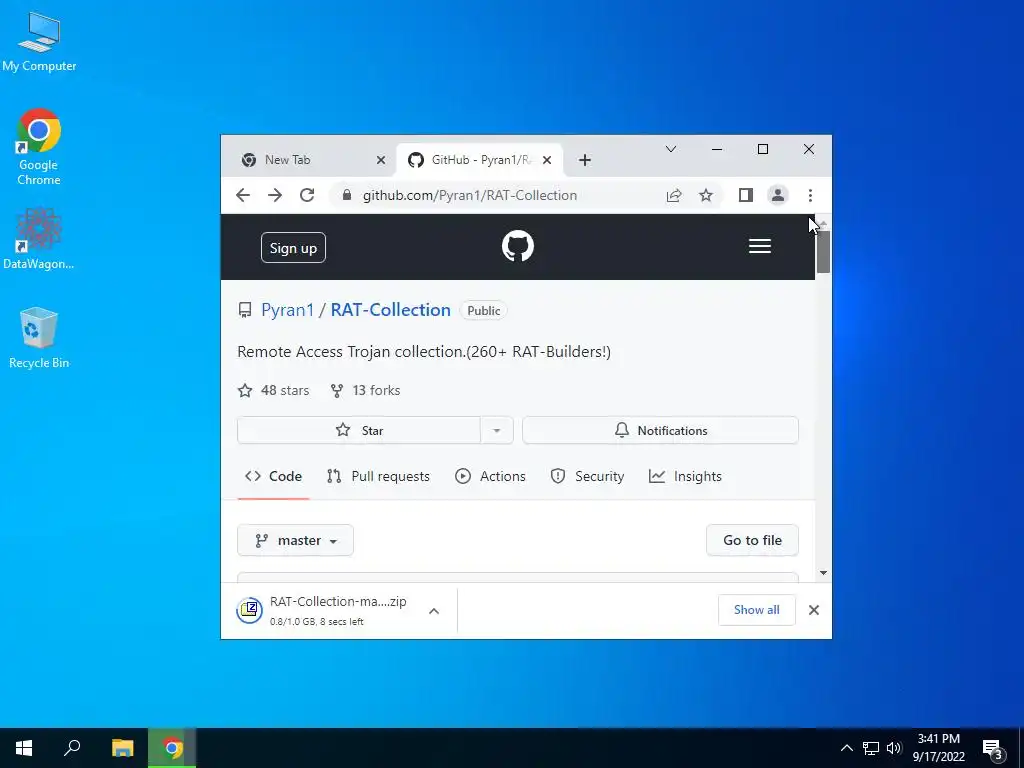1024x768 pixels.
Task: Open the Pyran1 user link
Action: [287, 310]
